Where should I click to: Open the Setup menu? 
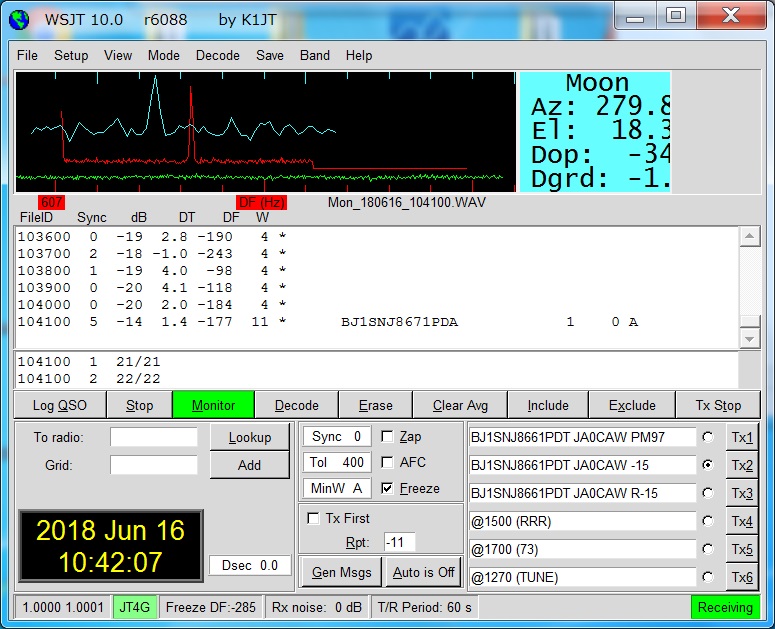pos(71,55)
